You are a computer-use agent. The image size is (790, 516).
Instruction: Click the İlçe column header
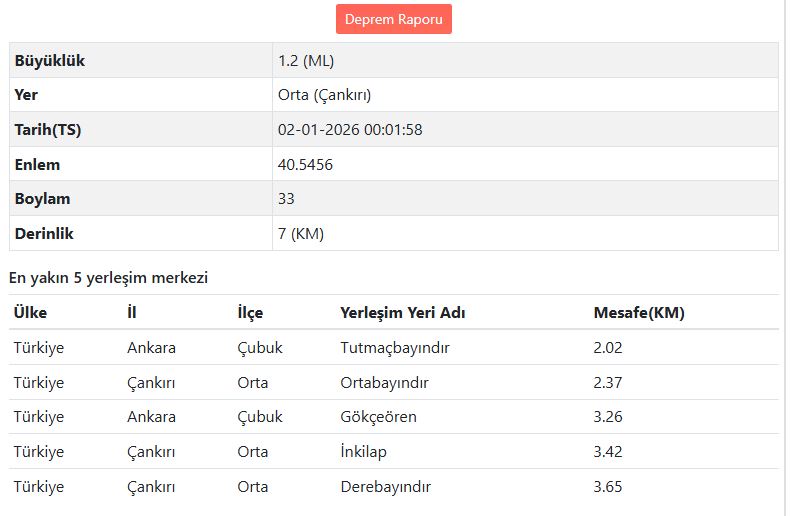pos(250,313)
